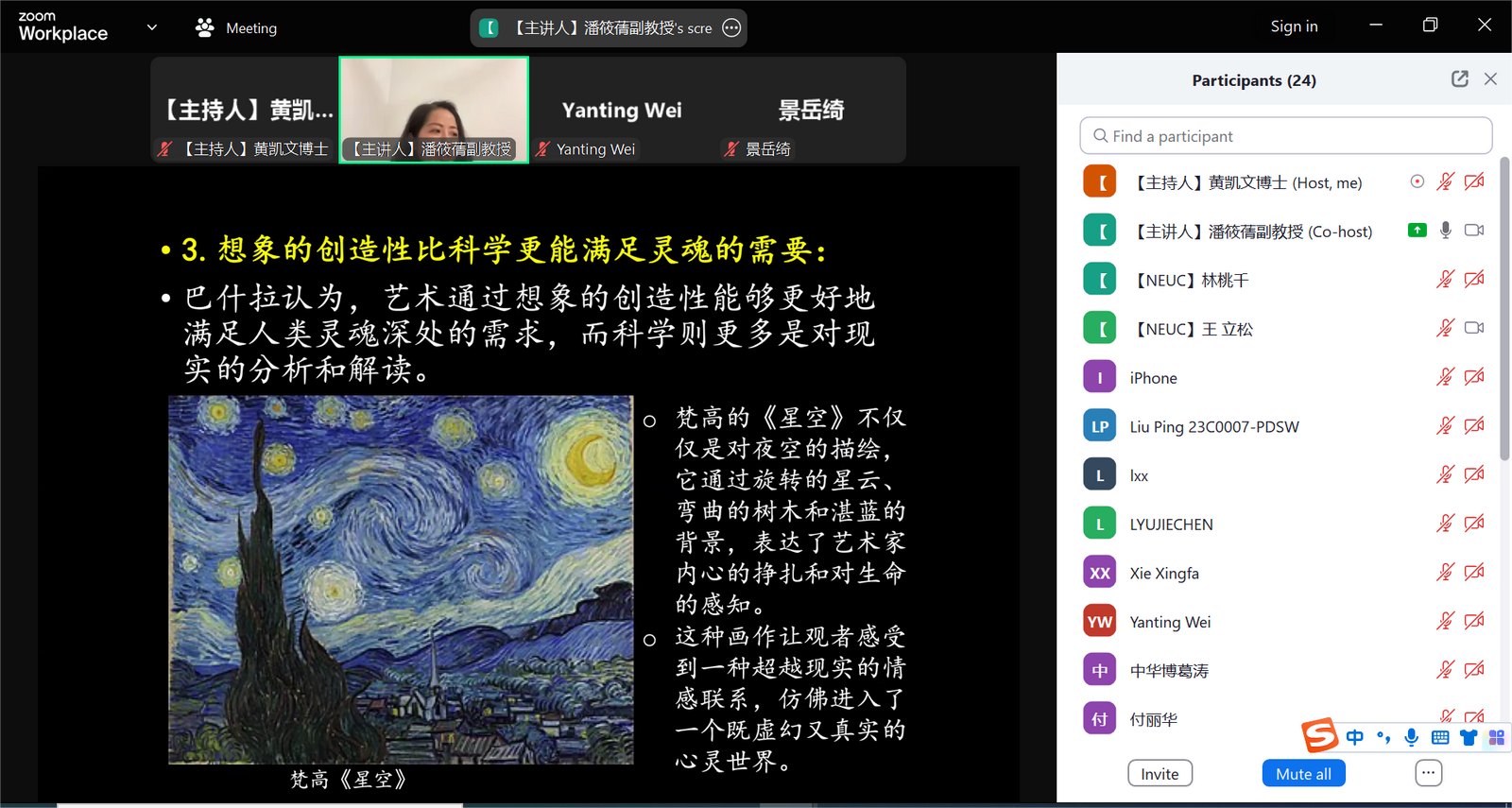Click muted mic icon for 【NEUC】王 立松

[1445, 328]
